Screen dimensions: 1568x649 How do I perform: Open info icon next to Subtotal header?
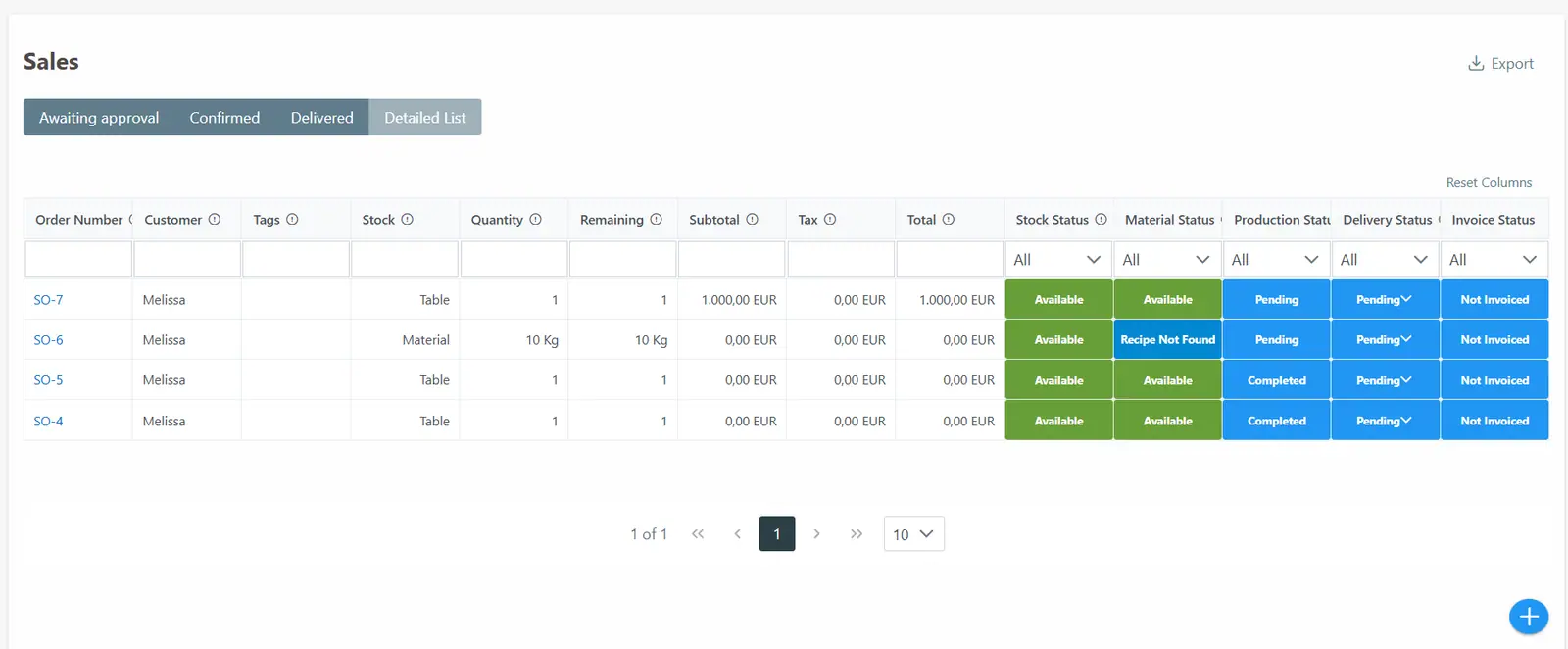(x=753, y=220)
